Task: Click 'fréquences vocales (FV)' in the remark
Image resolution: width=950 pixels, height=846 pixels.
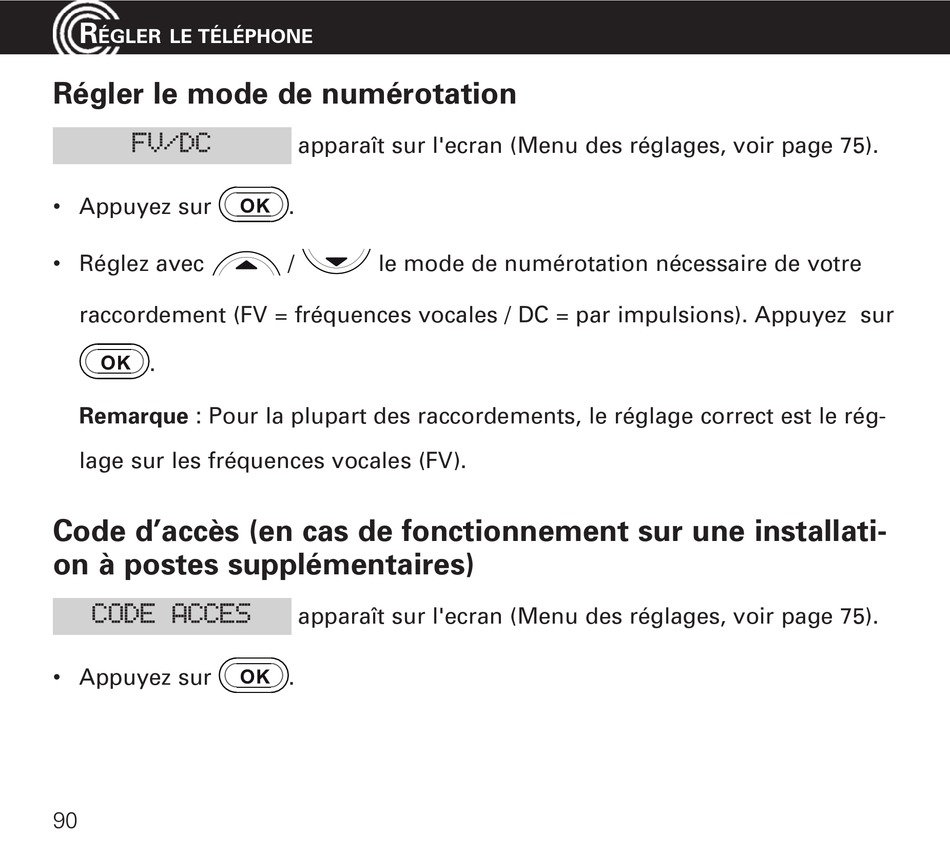Action: [335, 461]
